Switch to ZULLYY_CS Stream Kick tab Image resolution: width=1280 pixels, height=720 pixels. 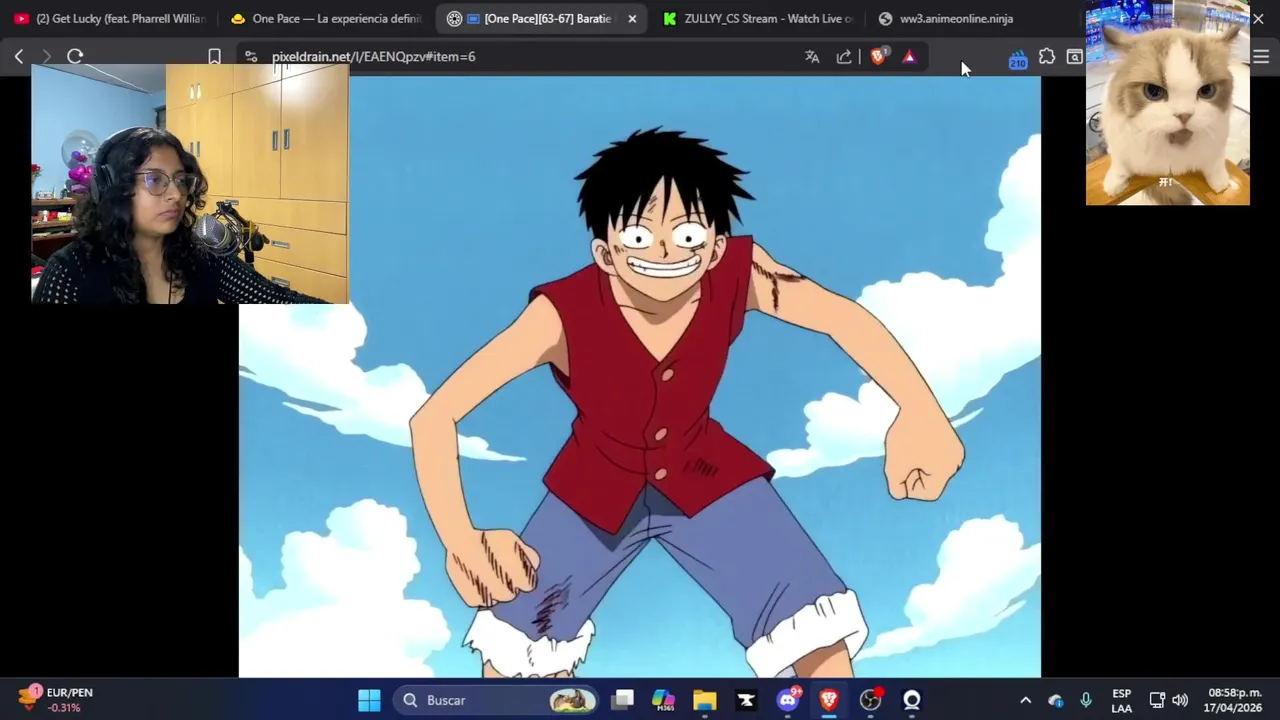click(758, 19)
